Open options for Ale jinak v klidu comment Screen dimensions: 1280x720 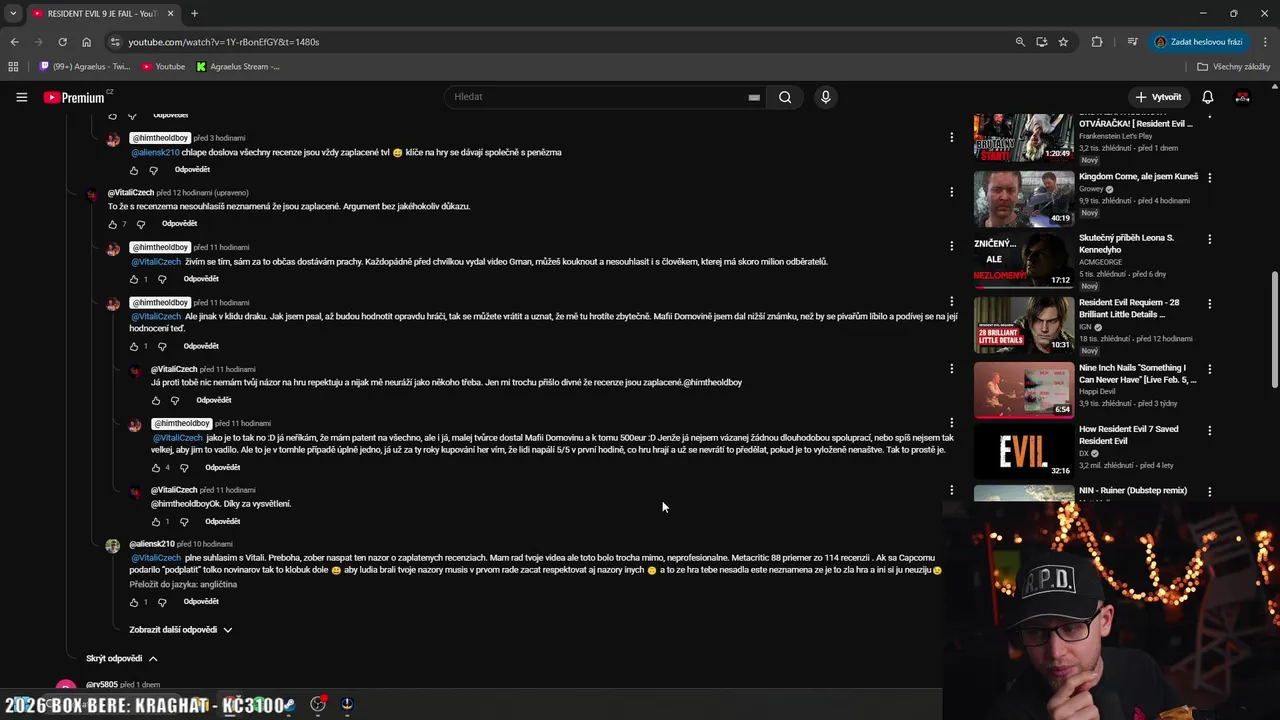click(951, 301)
